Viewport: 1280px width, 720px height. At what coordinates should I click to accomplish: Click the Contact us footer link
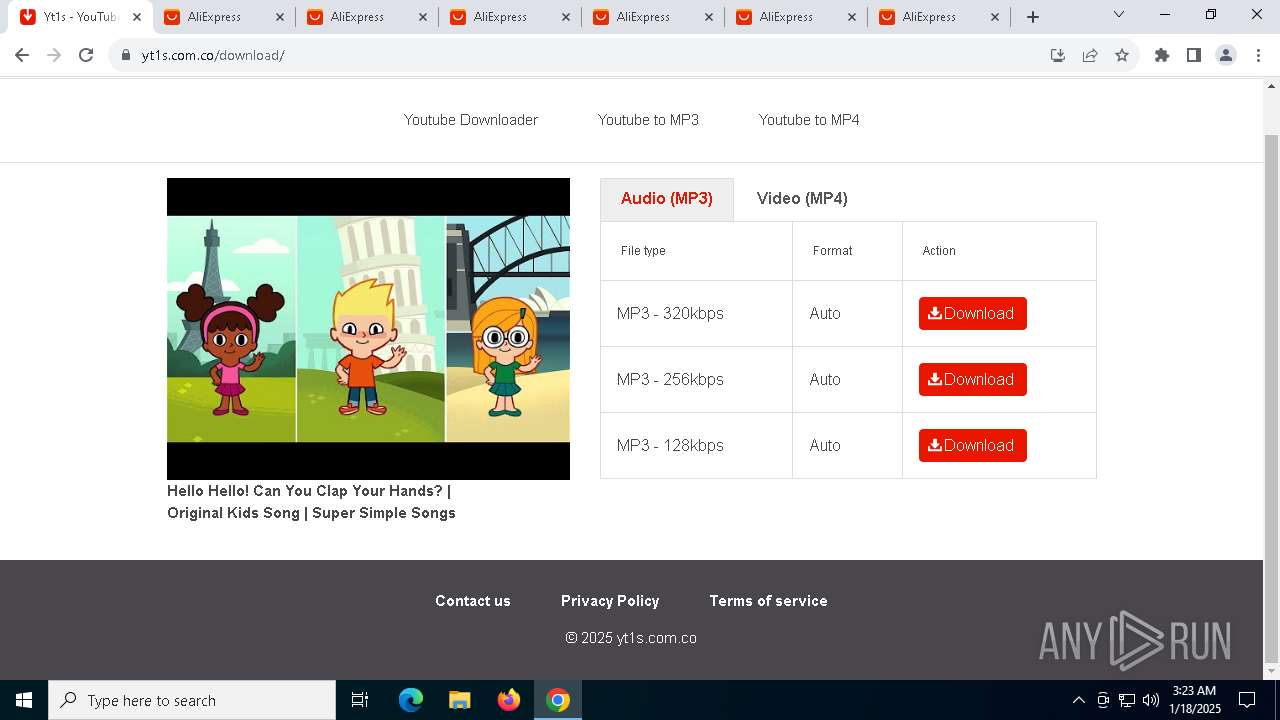click(473, 601)
